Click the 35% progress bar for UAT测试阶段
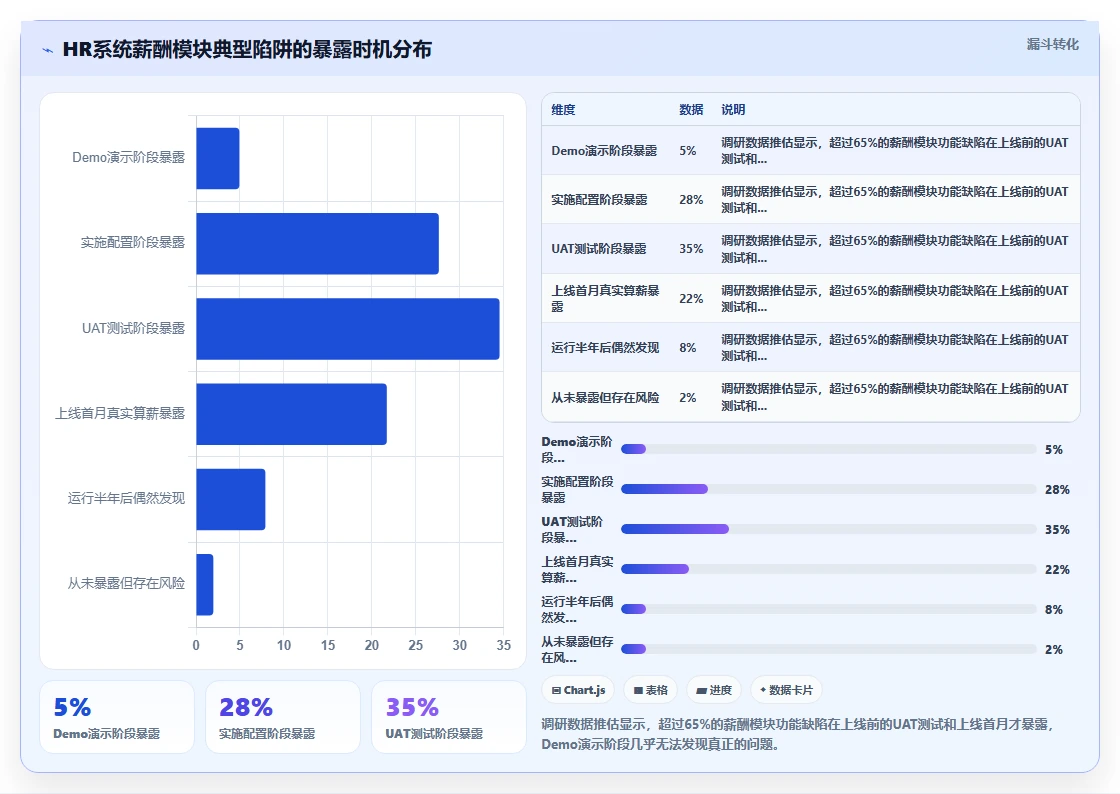Image resolution: width=1120 pixels, height=794 pixels. [x=829, y=529]
